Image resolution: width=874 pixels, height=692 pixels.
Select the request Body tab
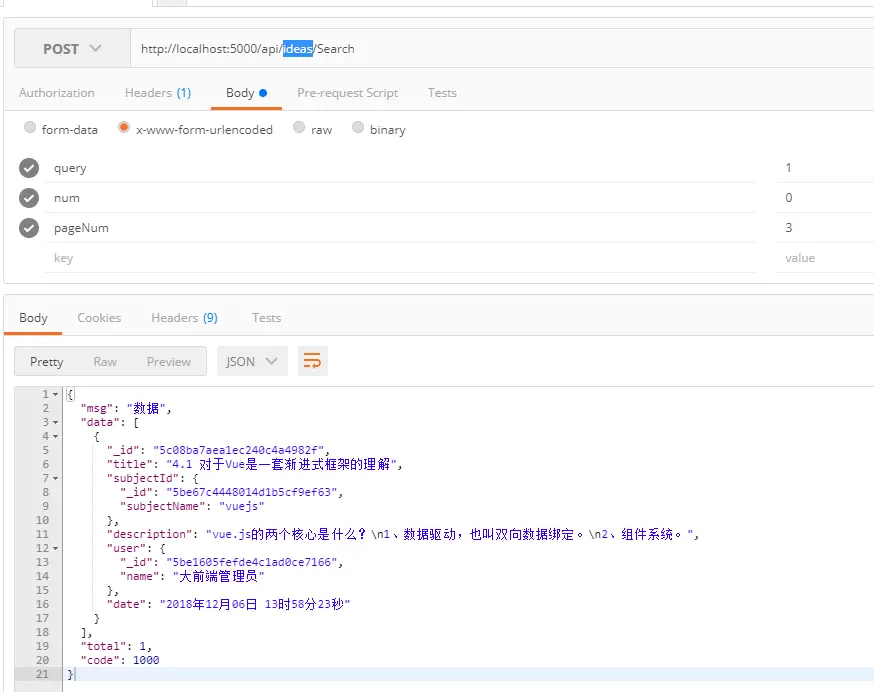click(x=246, y=93)
